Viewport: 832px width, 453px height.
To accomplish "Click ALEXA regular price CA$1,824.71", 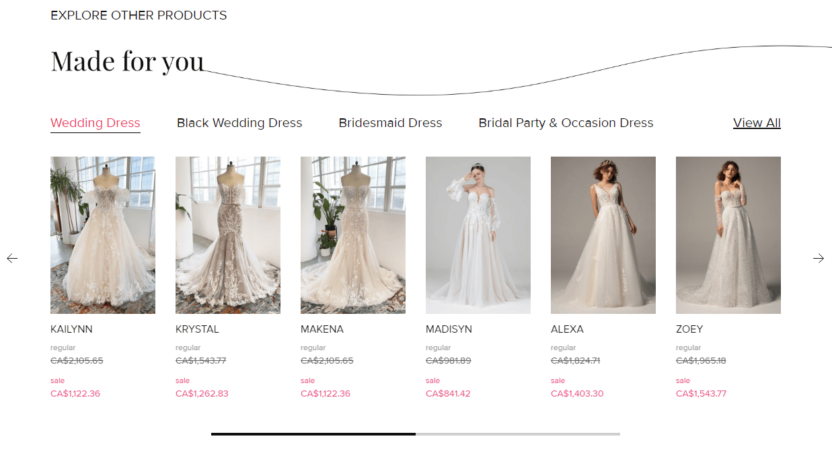I will click(575, 361).
